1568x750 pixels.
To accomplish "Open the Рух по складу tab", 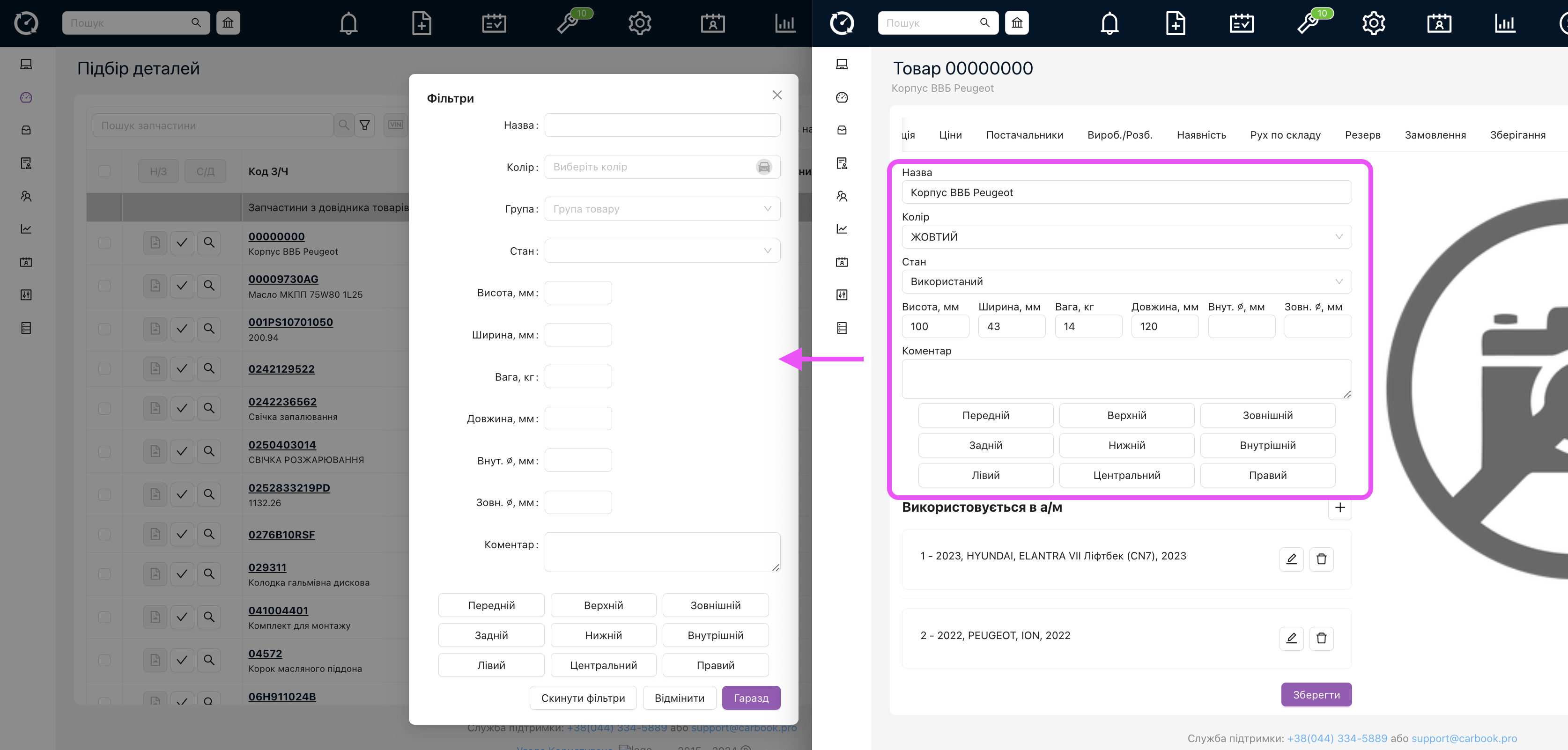I will (x=1285, y=135).
